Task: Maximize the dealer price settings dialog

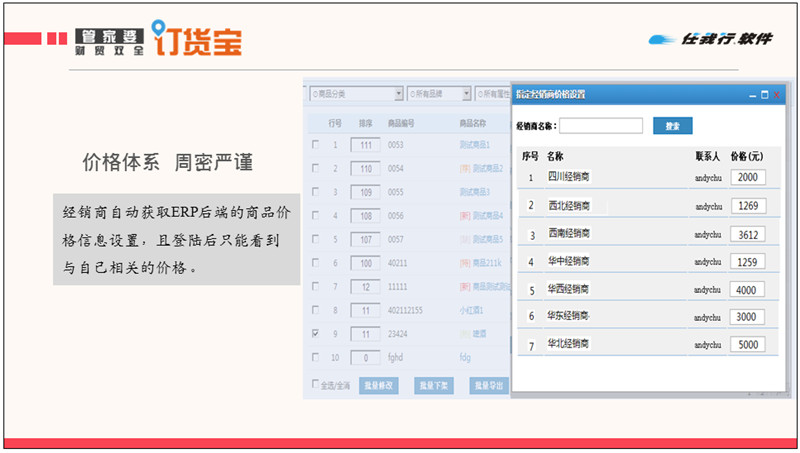Action: tap(765, 94)
